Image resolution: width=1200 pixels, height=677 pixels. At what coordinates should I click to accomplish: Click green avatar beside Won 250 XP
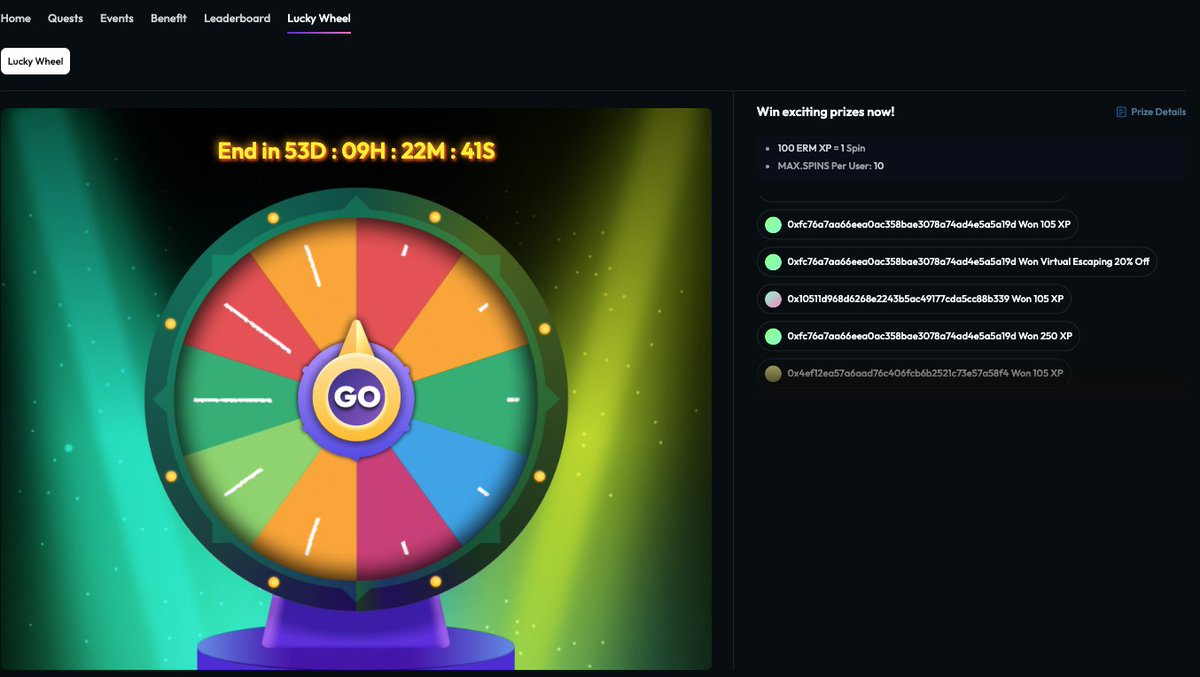pos(773,336)
